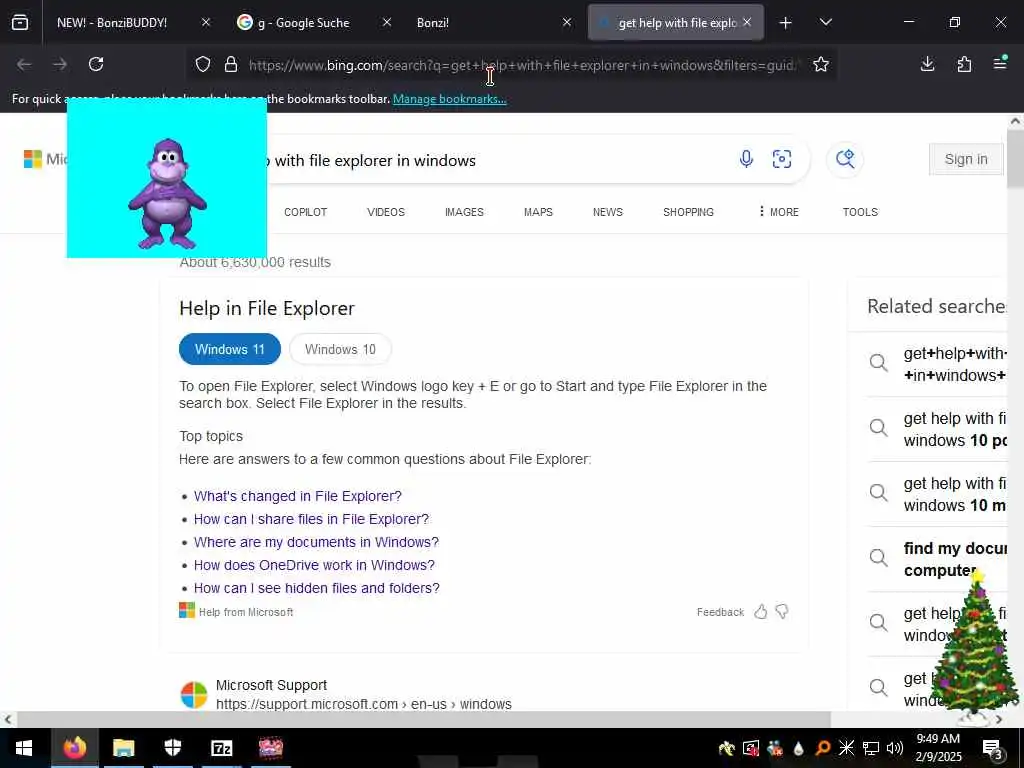Switch to the Bonzi! tab
The width and height of the screenshot is (1024, 768).
(x=432, y=23)
